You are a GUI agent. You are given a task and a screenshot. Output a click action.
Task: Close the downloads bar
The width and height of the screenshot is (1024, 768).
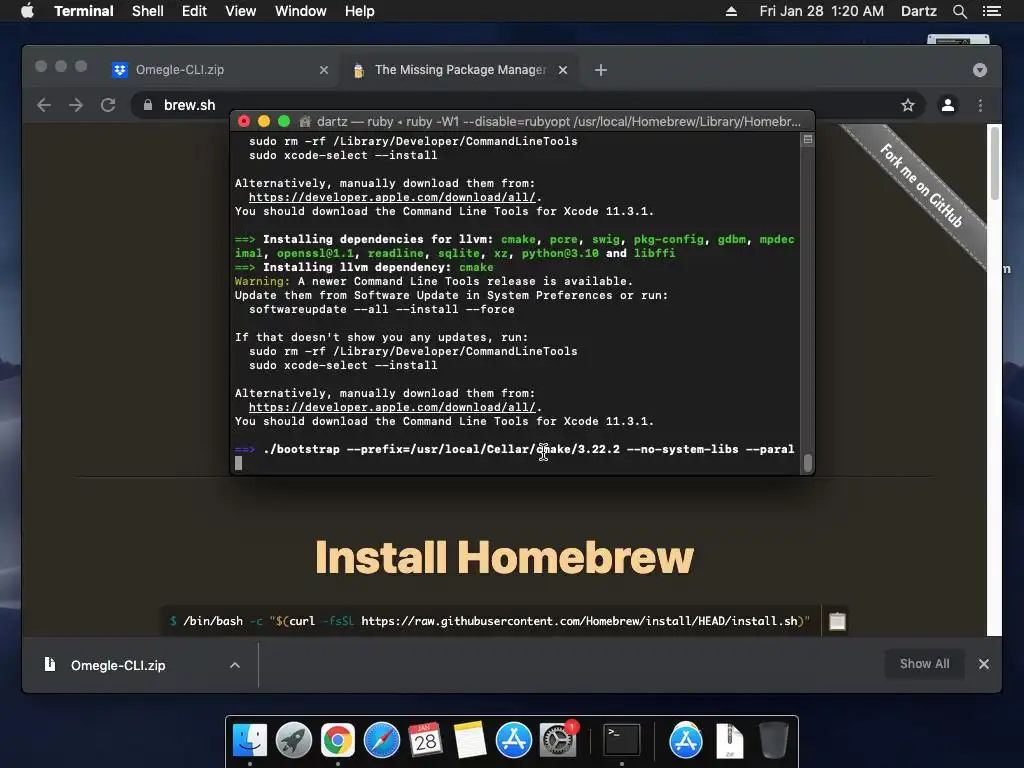click(984, 664)
